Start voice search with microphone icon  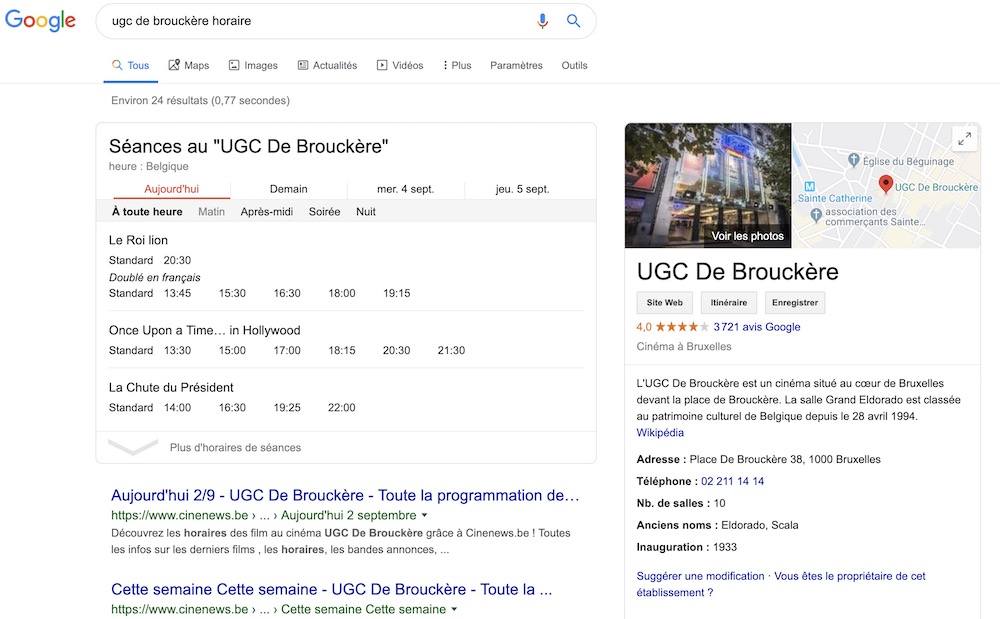coord(542,21)
